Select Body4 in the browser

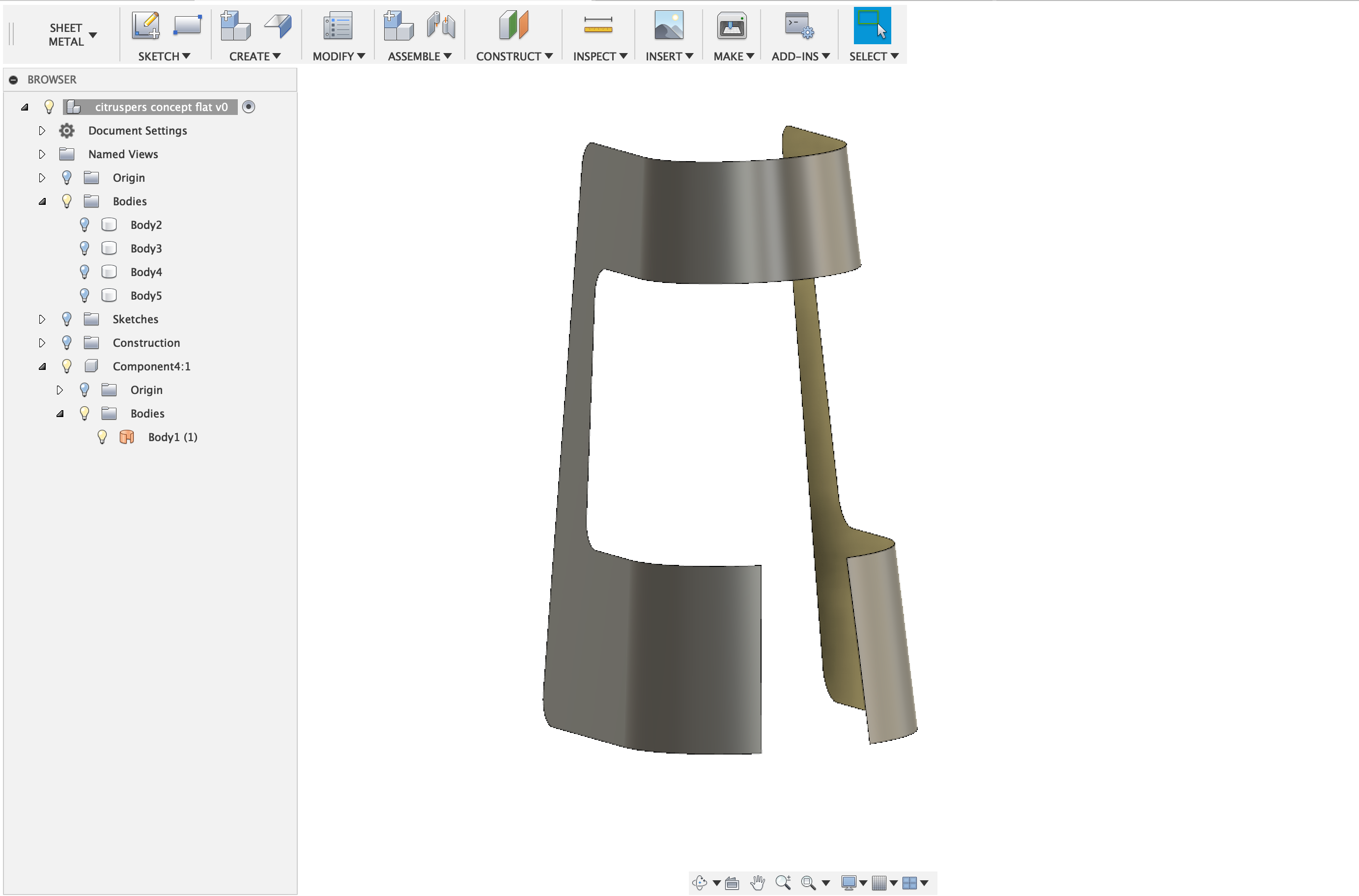coord(146,272)
